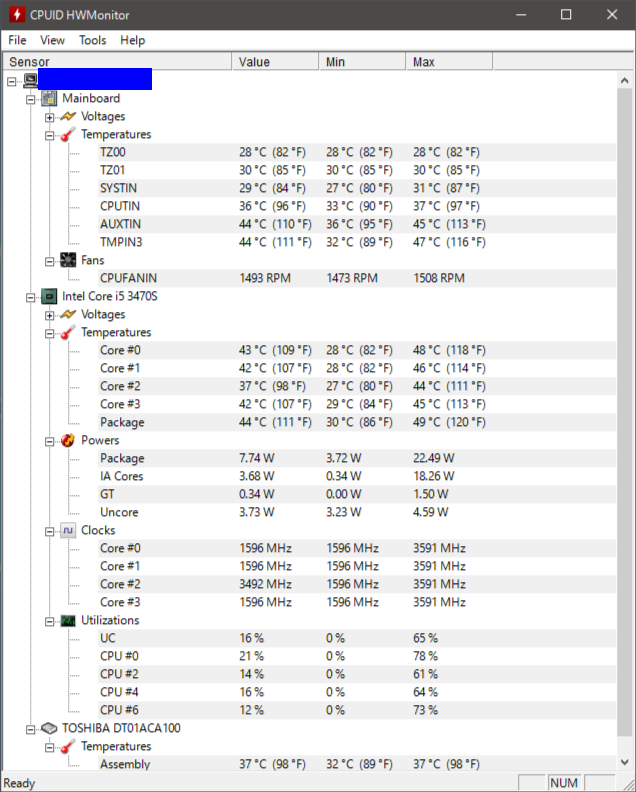Click the Min column header
636x792 pixels.
362,62
